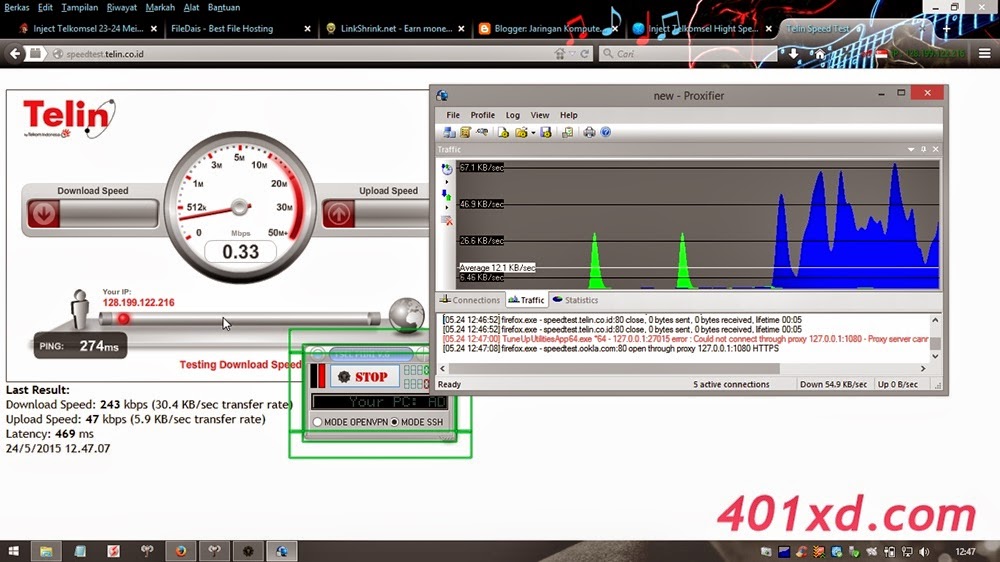Switch to FileDais - Best File Hosting tab
This screenshot has width=1000, height=562.
tap(239, 29)
